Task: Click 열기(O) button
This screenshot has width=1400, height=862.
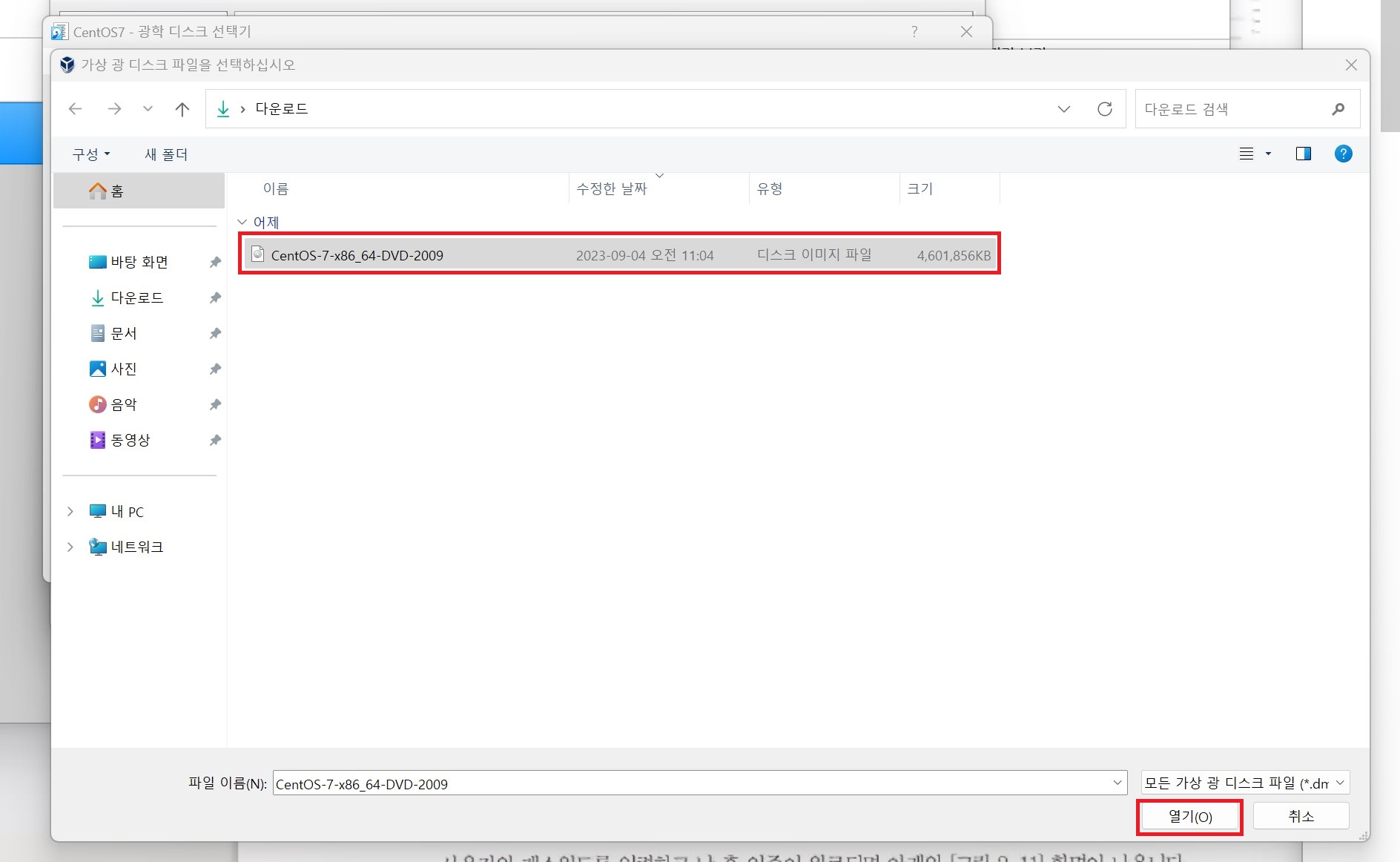Action: [1190, 816]
